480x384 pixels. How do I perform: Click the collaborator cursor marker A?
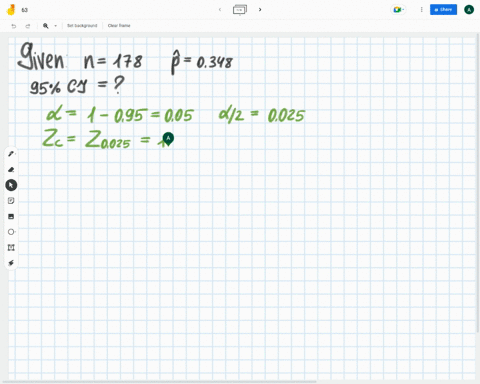(x=168, y=138)
